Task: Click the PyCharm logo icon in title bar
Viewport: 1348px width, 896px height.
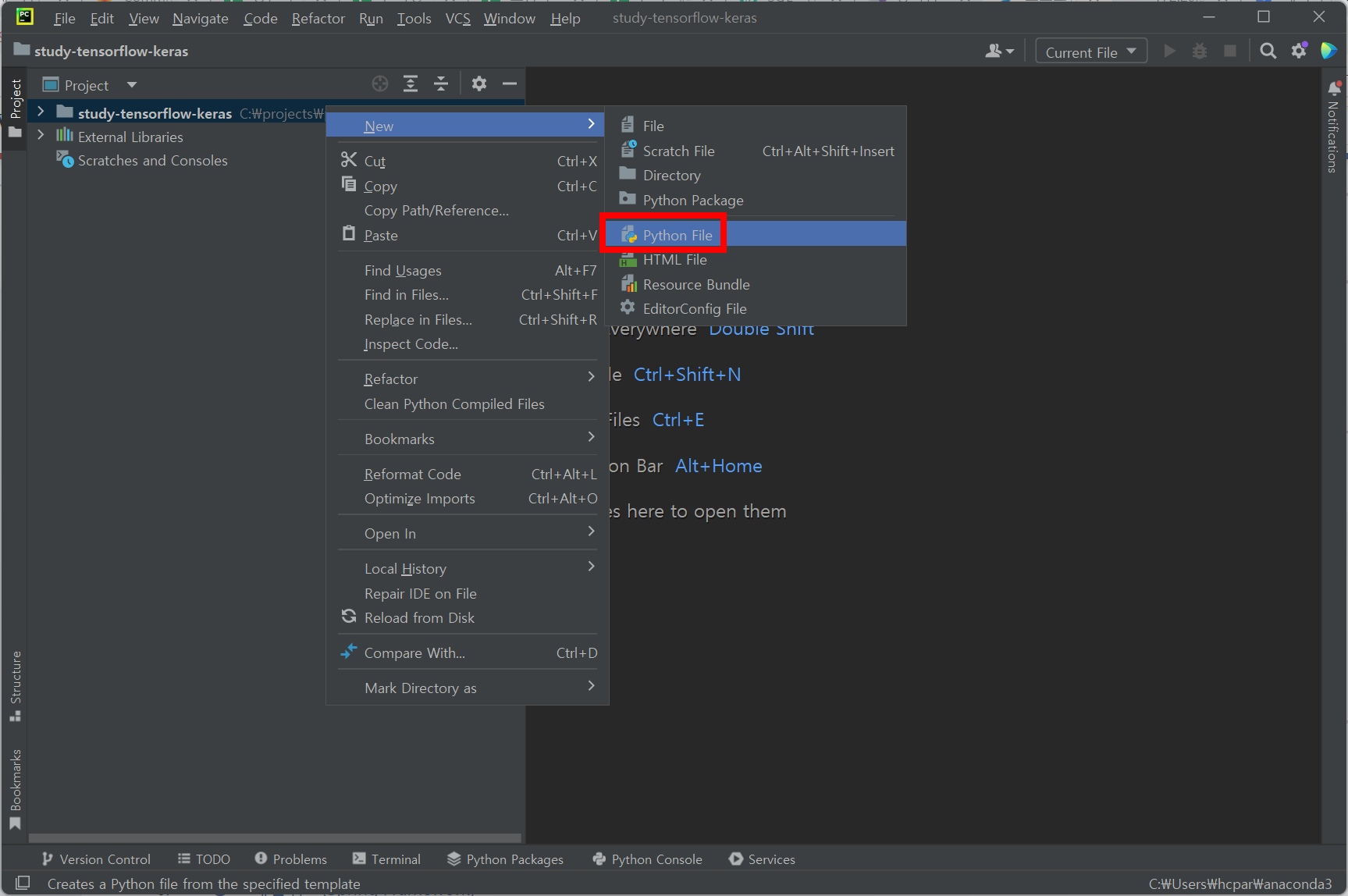Action: click(25, 16)
